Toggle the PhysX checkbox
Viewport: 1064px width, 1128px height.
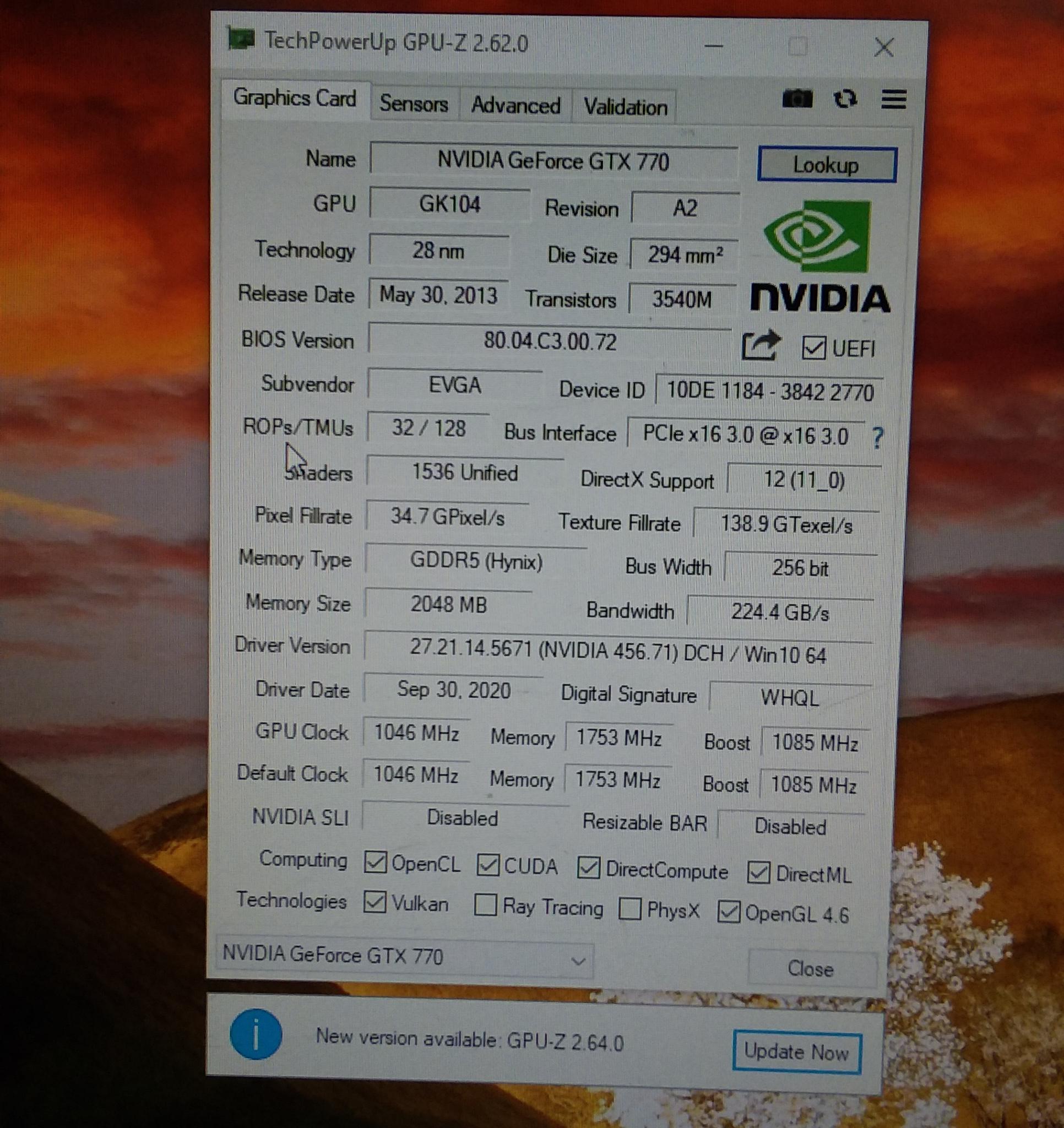pyautogui.click(x=630, y=908)
